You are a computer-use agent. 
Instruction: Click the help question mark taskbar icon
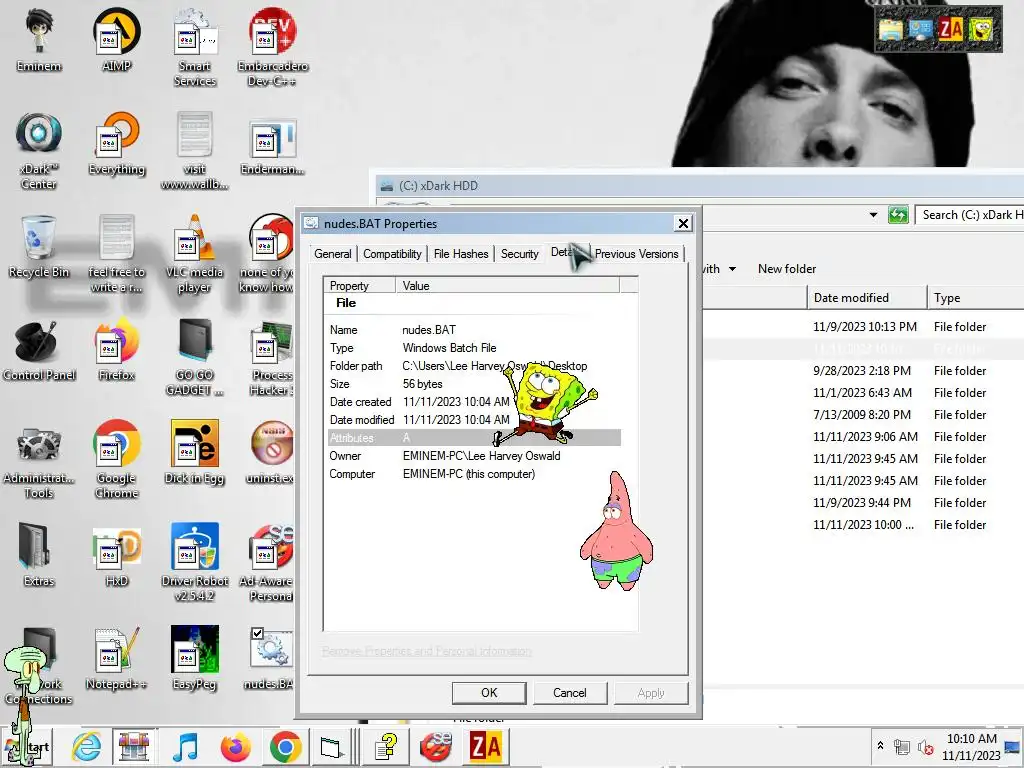click(385, 747)
